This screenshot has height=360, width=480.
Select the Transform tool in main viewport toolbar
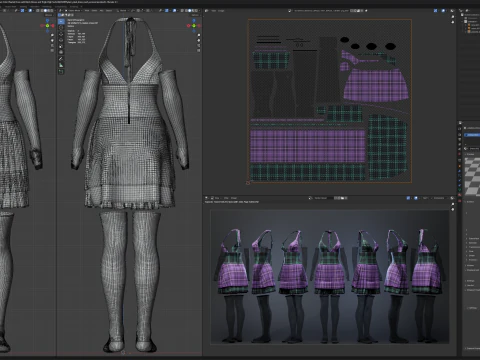(x=61, y=52)
